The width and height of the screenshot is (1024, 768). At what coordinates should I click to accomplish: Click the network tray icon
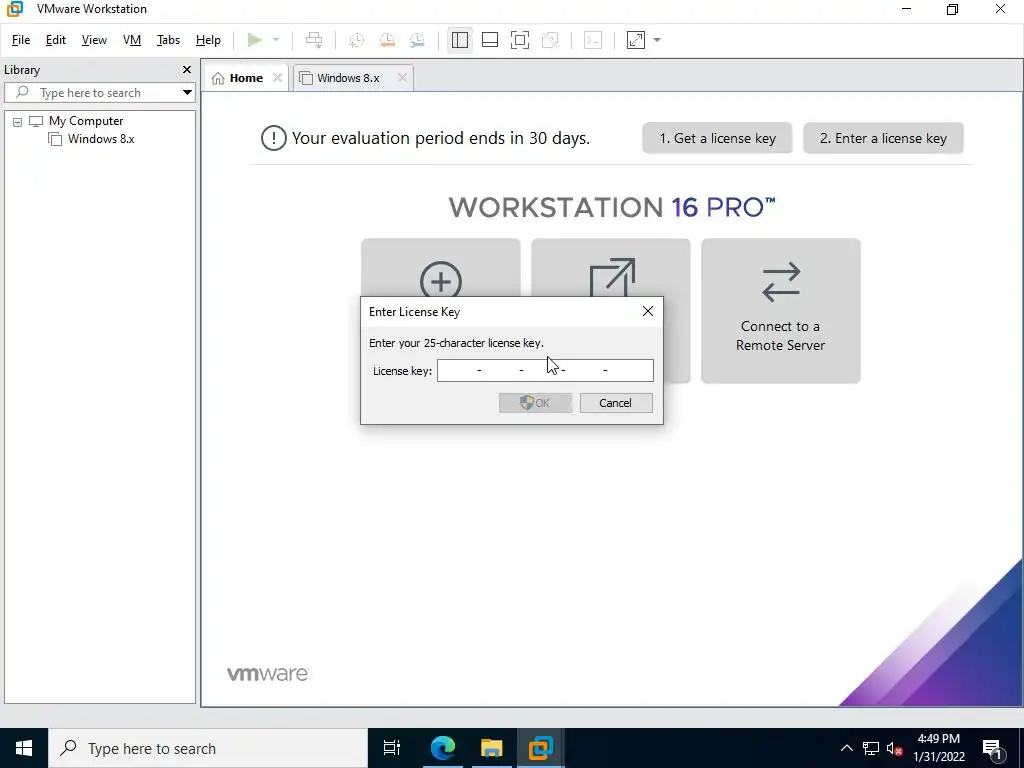(871, 748)
